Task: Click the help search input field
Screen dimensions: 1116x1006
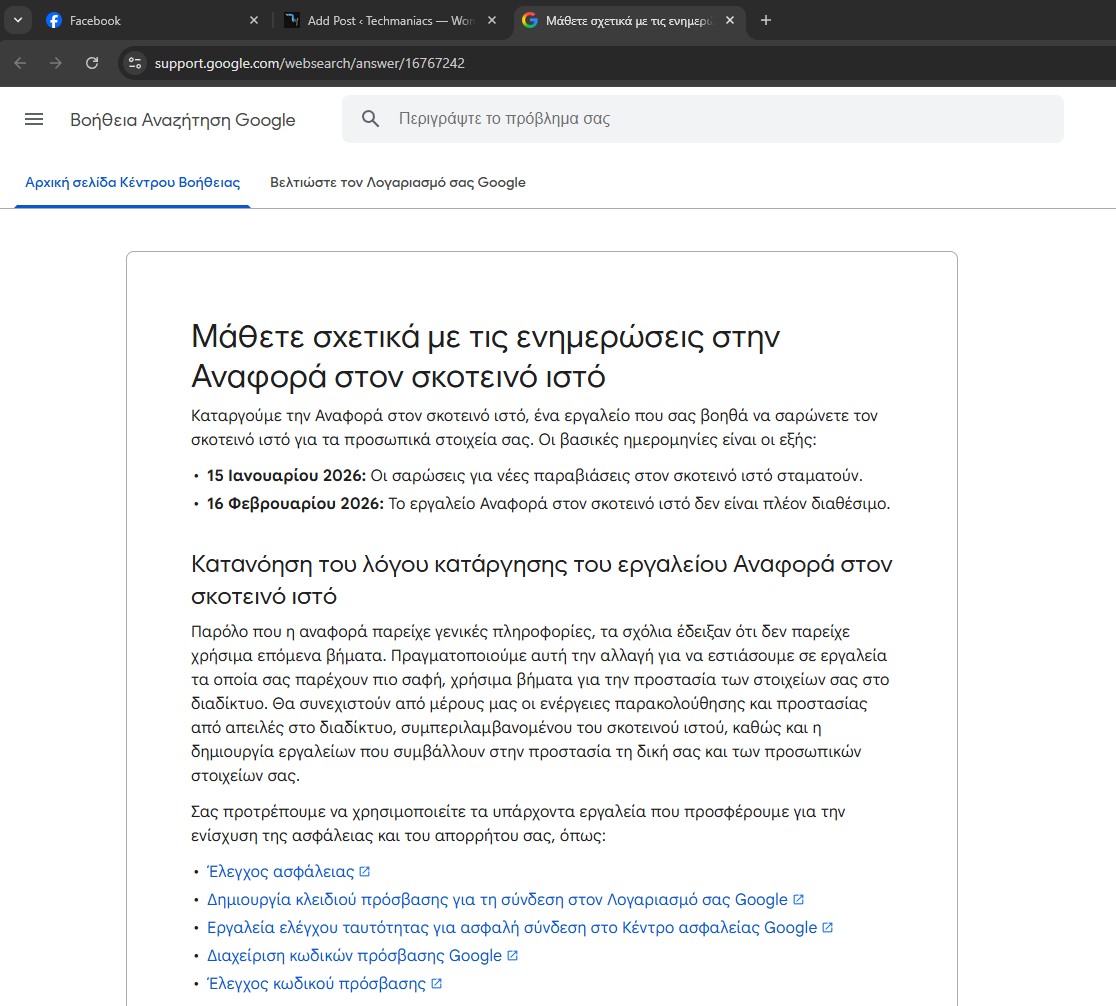Action: [x=720, y=119]
